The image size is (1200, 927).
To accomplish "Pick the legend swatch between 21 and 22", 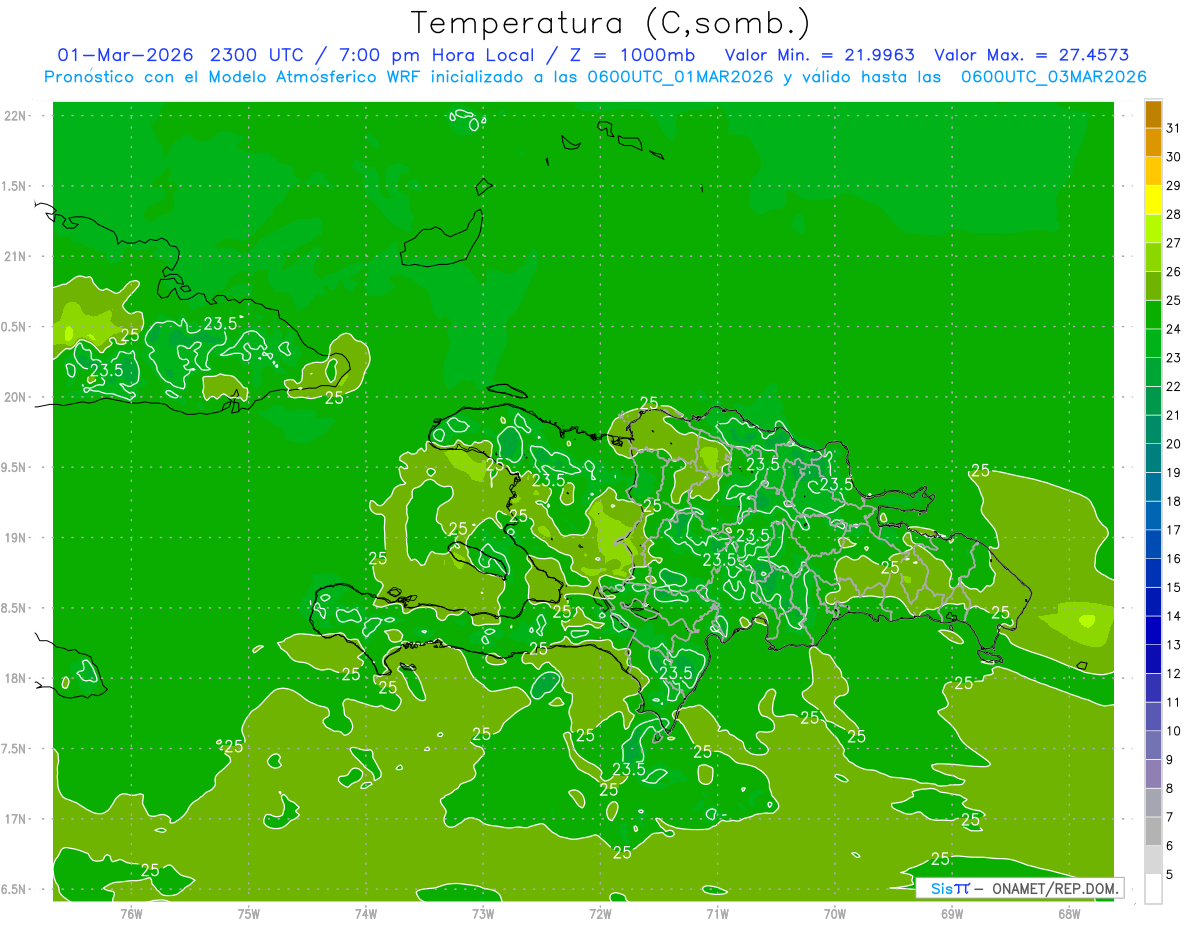I will 1153,401.
